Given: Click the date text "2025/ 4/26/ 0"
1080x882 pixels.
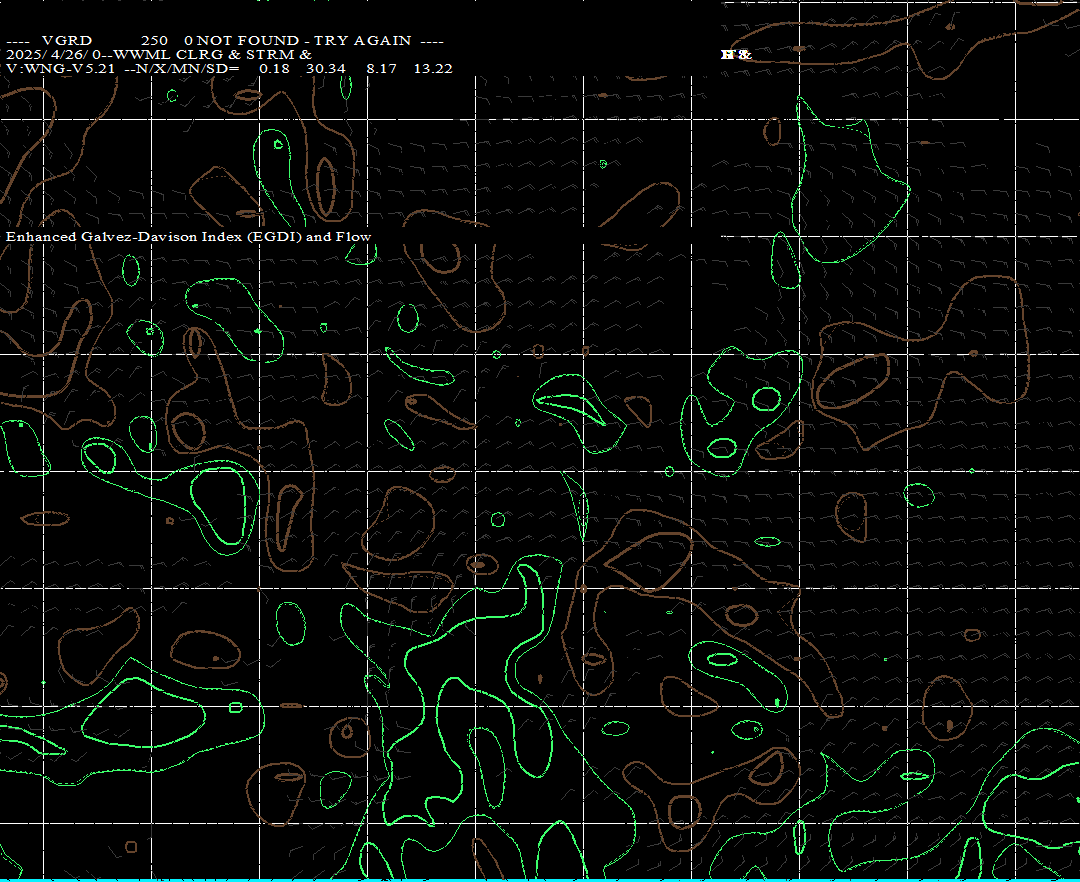Looking at the screenshot, I should coord(52,54).
